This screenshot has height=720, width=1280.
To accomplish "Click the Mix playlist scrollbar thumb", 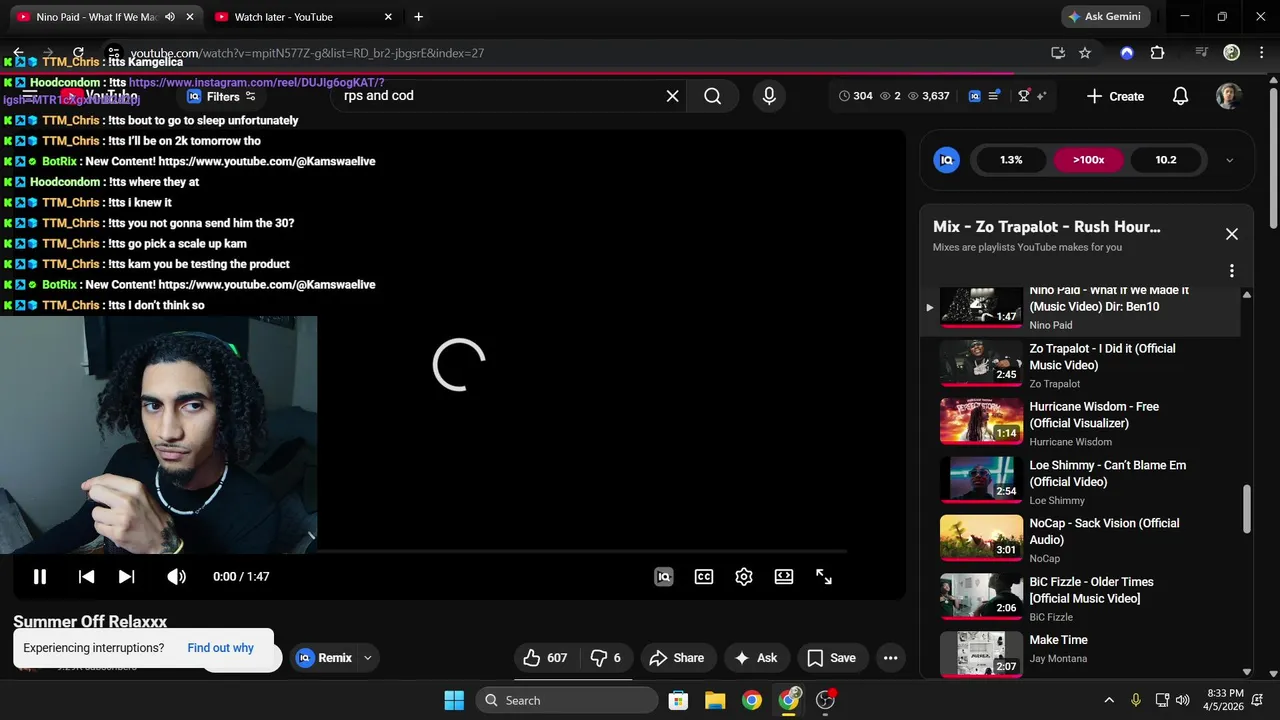I will coord(1247,510).
